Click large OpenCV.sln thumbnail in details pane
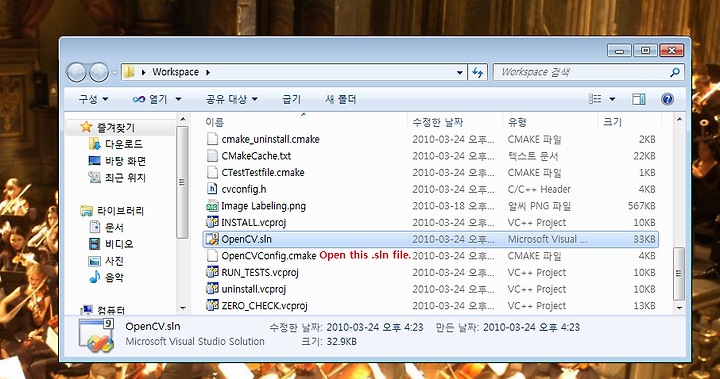The height and width of the screenshot is (379, 720). click(96, 335)
